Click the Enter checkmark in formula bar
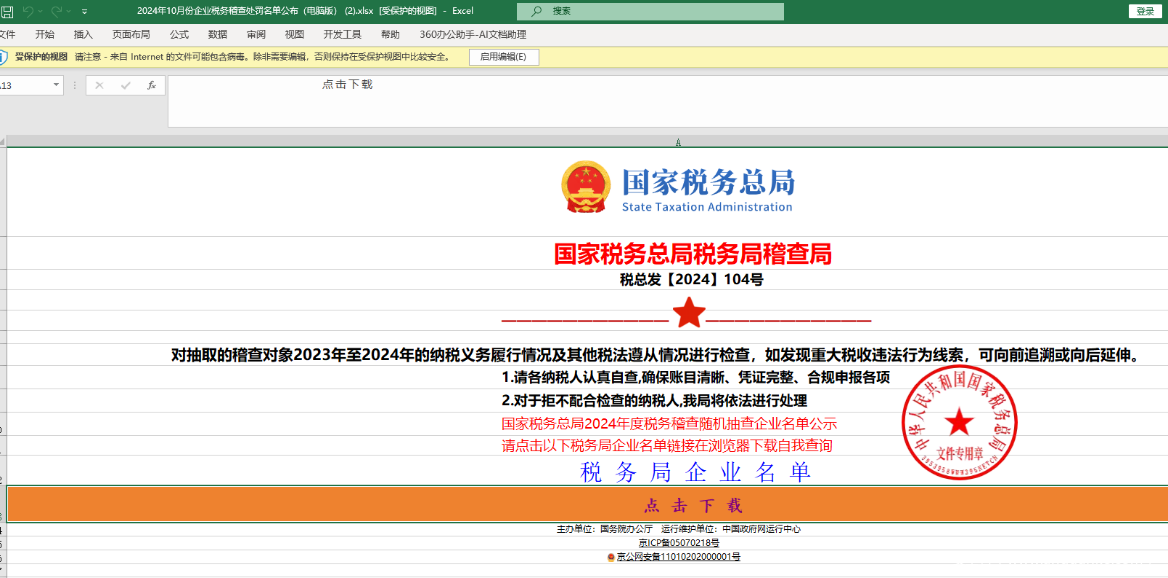 [125, 86]
